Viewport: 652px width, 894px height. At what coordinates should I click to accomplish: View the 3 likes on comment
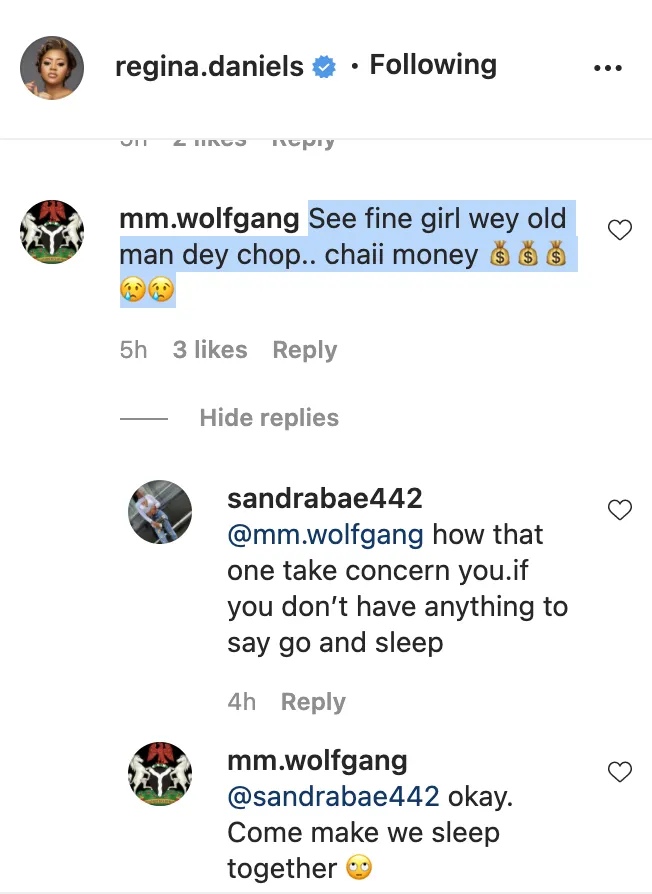210,350
